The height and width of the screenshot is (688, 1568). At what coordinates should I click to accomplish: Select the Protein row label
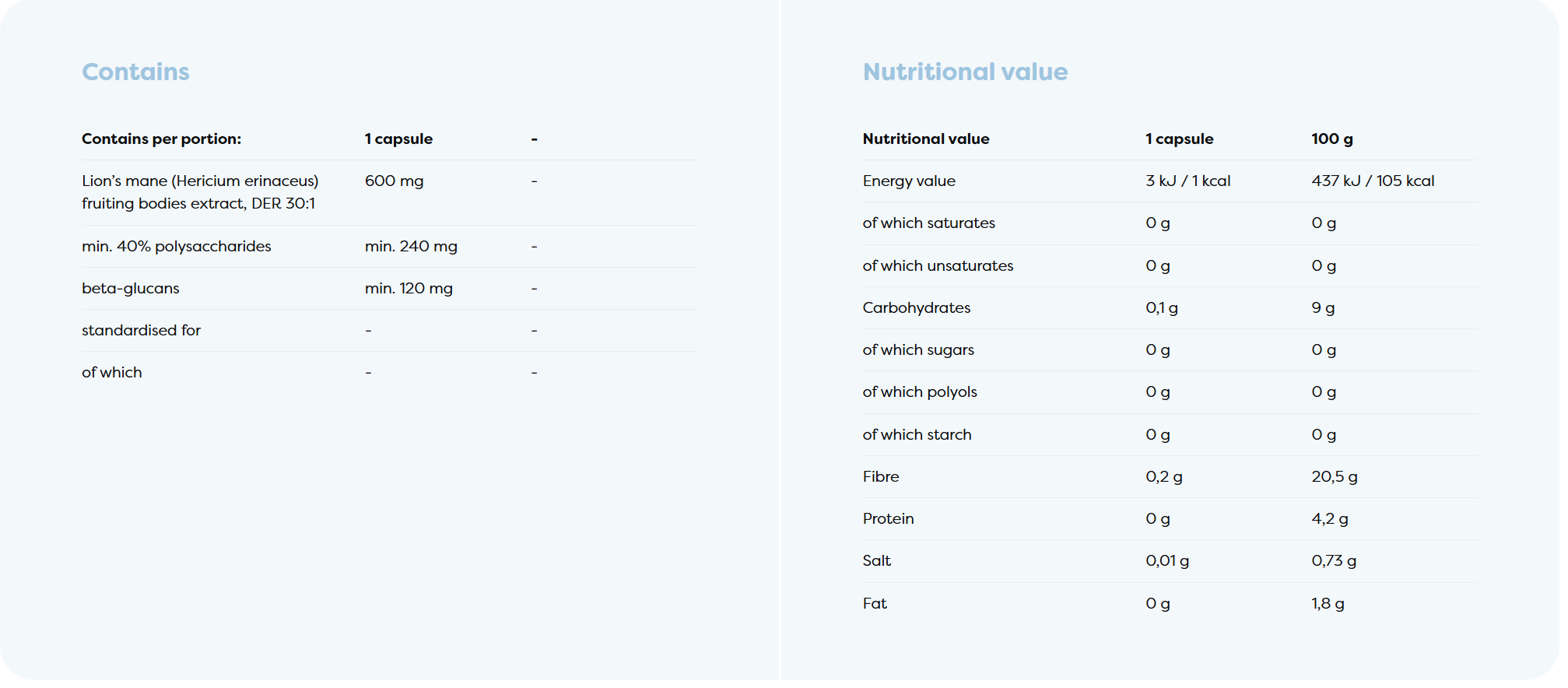click(888, 519)
